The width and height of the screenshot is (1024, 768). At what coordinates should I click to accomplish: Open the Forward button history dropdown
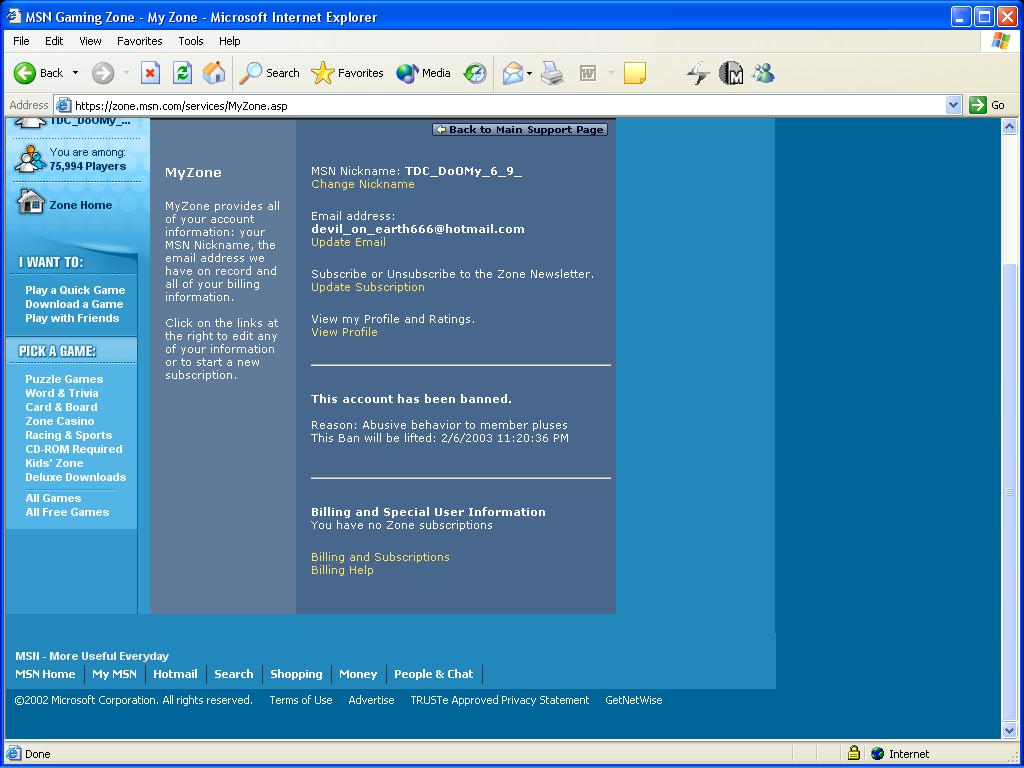126,73
